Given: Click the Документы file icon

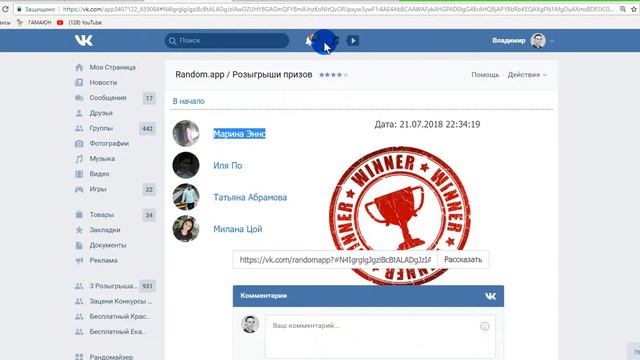Looking at the screenshot, I should [x=79, y=245].
